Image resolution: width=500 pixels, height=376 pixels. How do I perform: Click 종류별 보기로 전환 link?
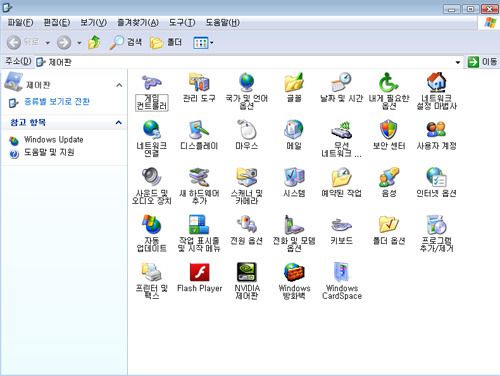pos(57,102)
